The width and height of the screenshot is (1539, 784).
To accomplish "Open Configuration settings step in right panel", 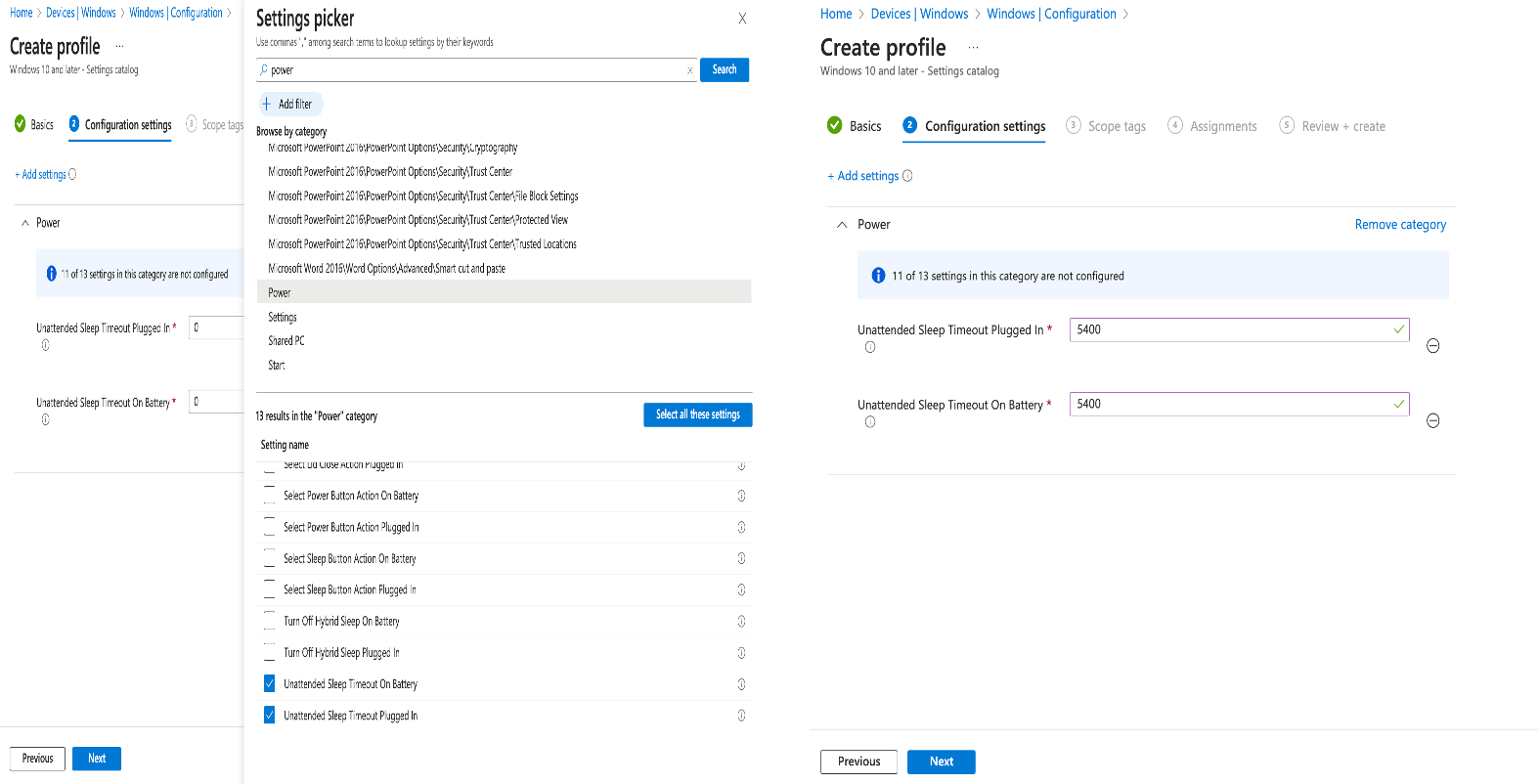I will tap(974, 126).
